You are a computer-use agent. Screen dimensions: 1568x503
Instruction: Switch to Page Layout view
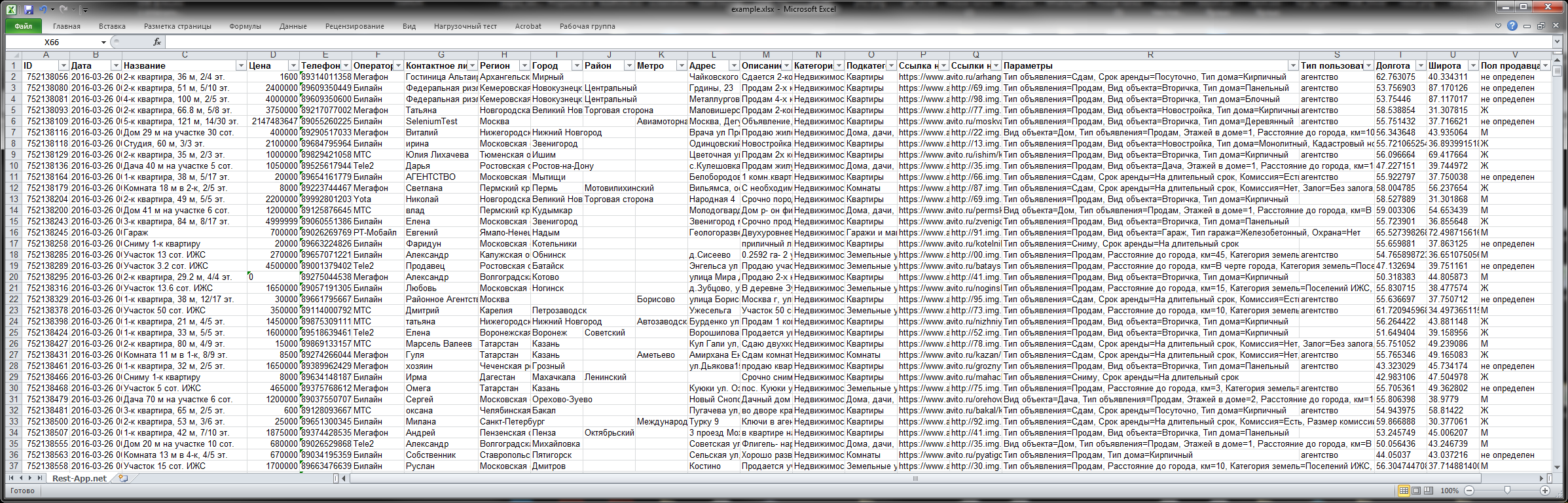[x=1416, y=491]
